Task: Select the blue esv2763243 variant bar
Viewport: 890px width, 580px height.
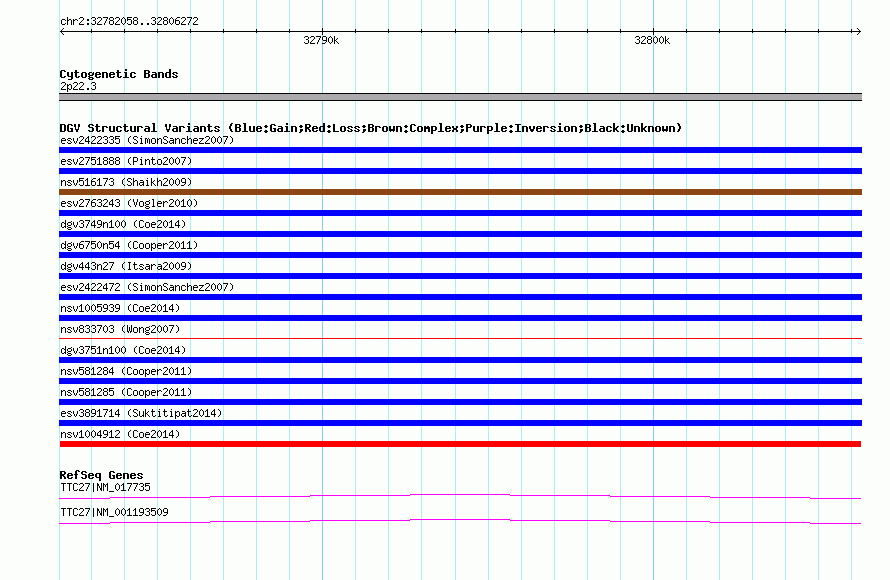Action: point(460,213)
